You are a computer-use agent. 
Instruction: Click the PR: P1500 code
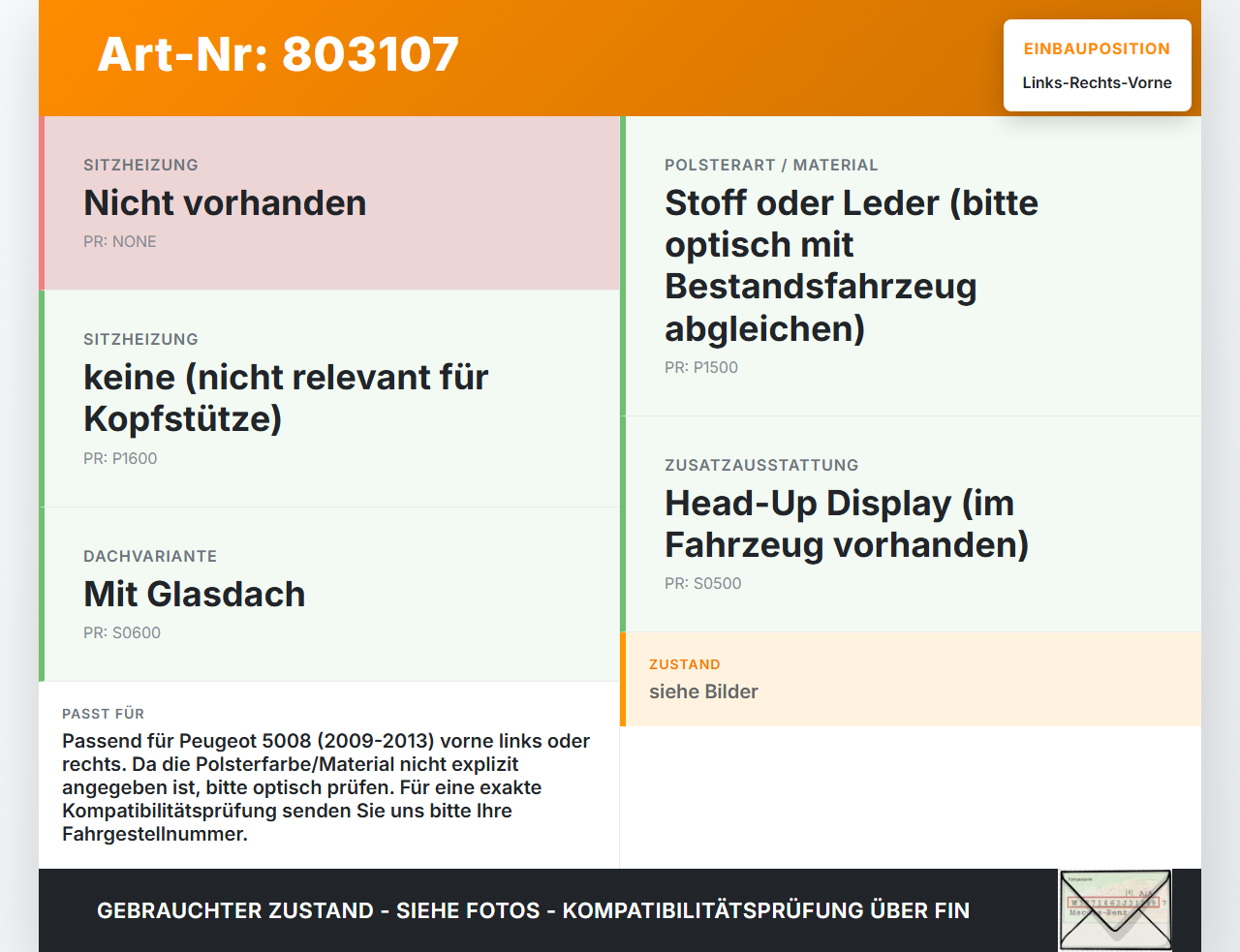(701, 367)
